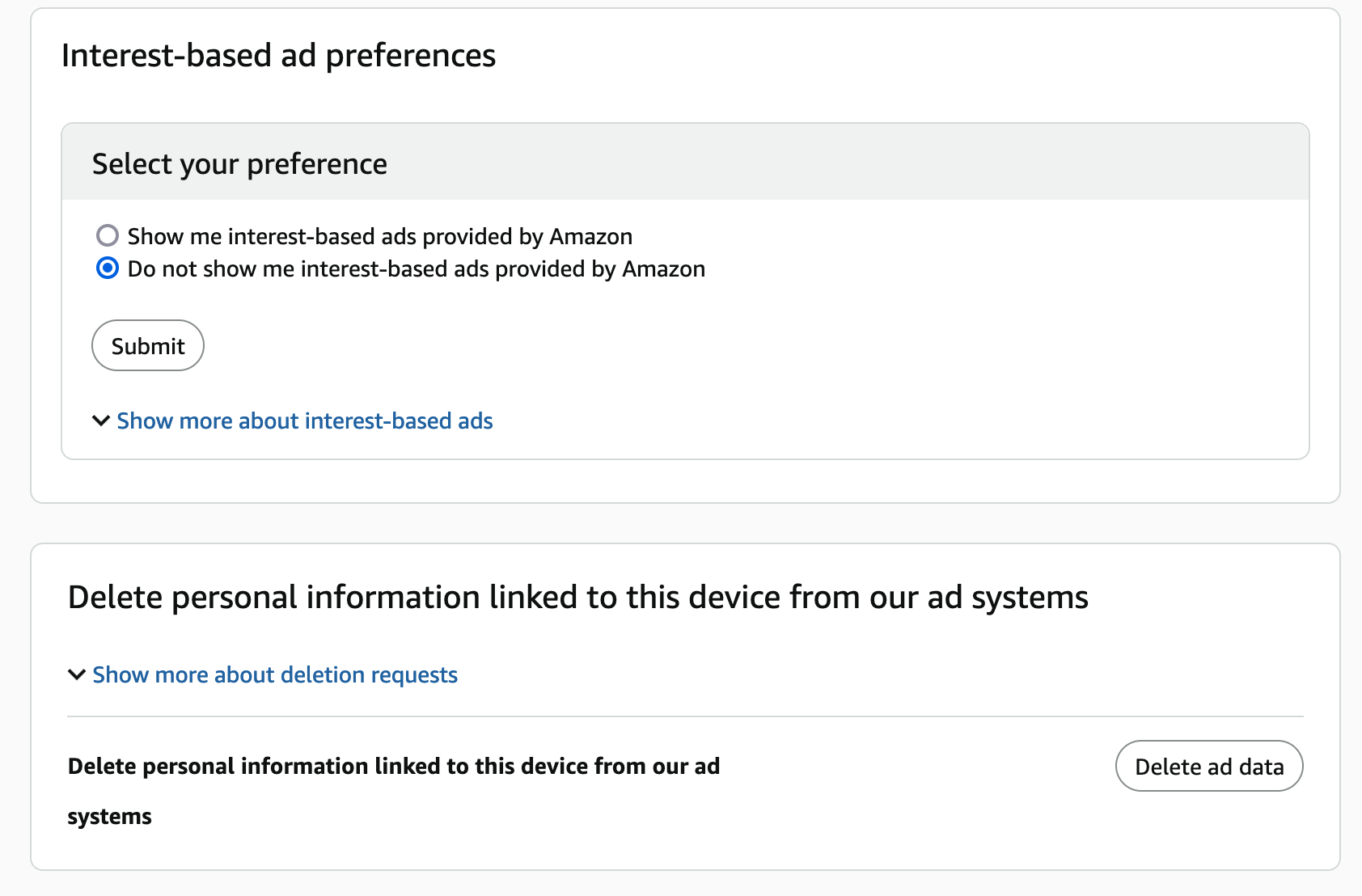This screenshot has height=896, width=1362.
Task: Click the word "Amazon" in the second radio option
Action: 663,268
